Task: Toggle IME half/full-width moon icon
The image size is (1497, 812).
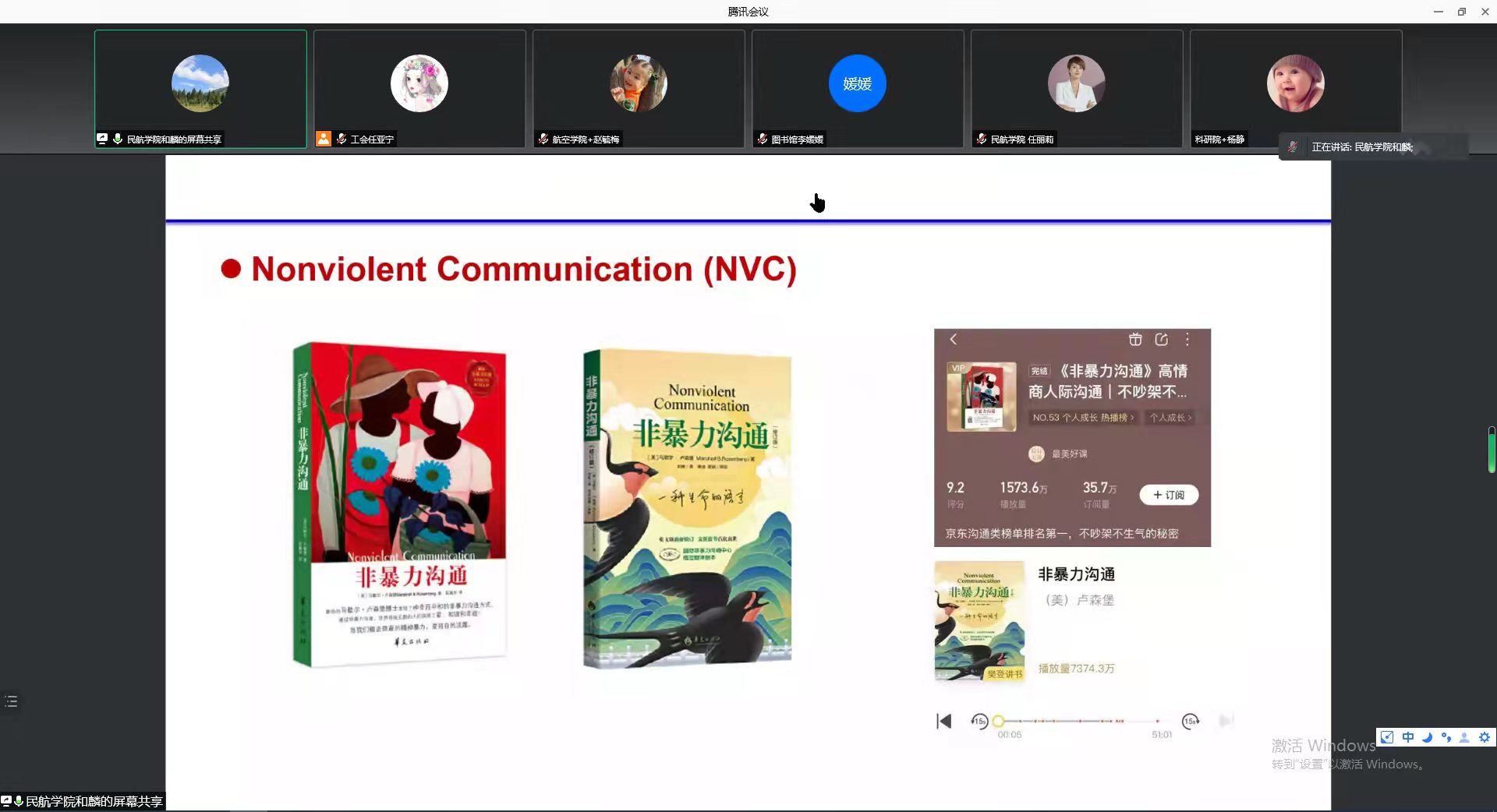Action: click(x=1427, y=736)
